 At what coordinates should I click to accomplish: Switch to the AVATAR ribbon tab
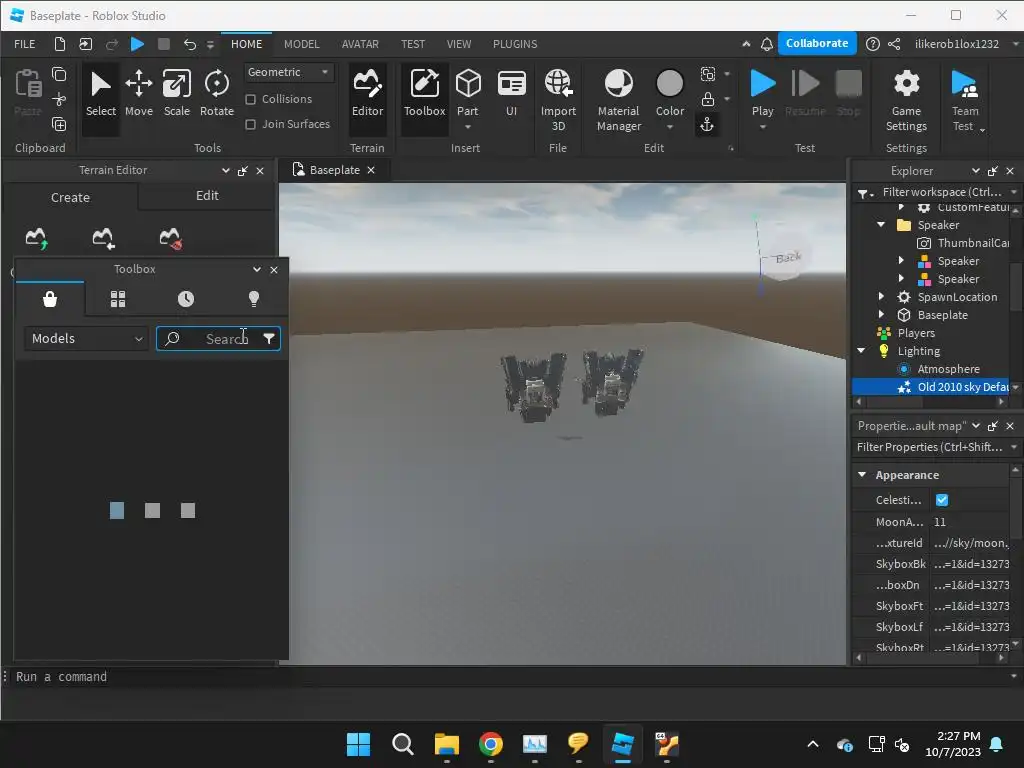click(360, 44)
